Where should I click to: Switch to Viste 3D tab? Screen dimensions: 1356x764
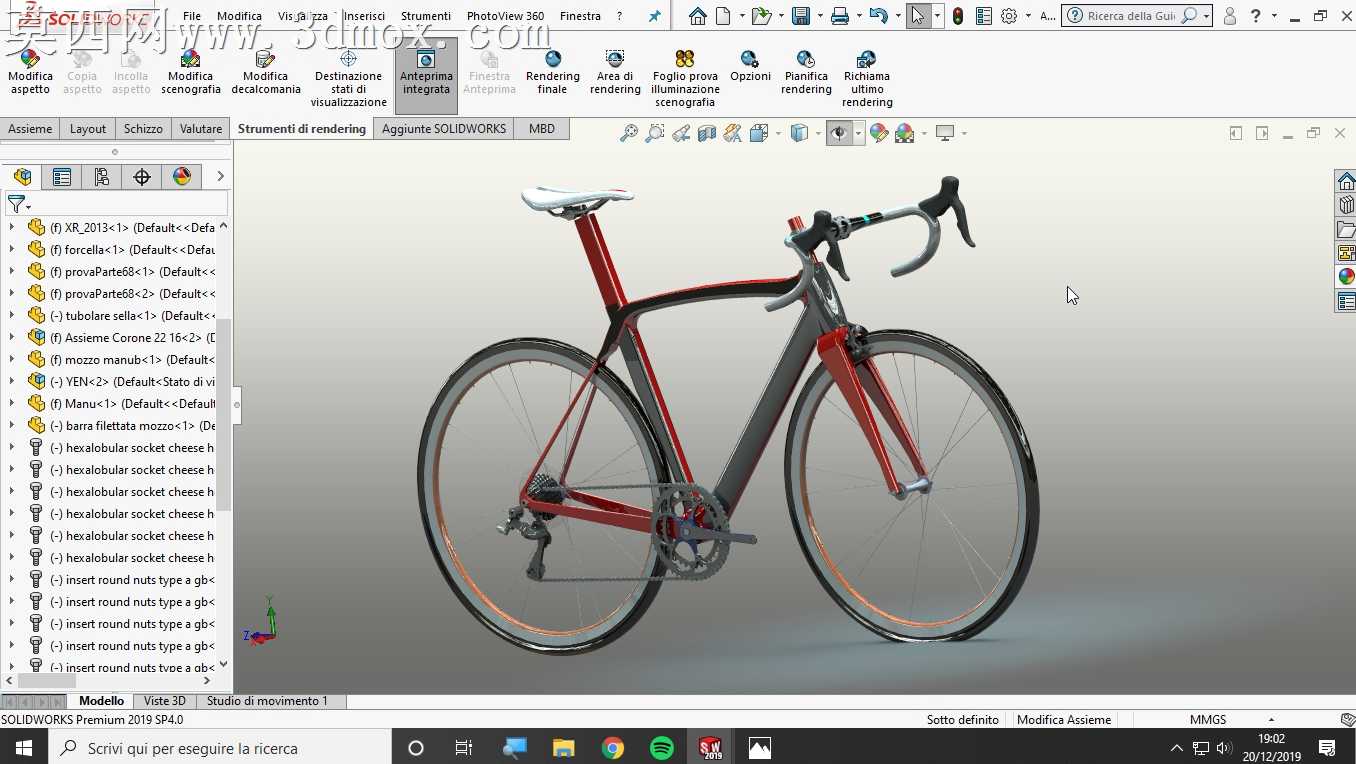165,701
